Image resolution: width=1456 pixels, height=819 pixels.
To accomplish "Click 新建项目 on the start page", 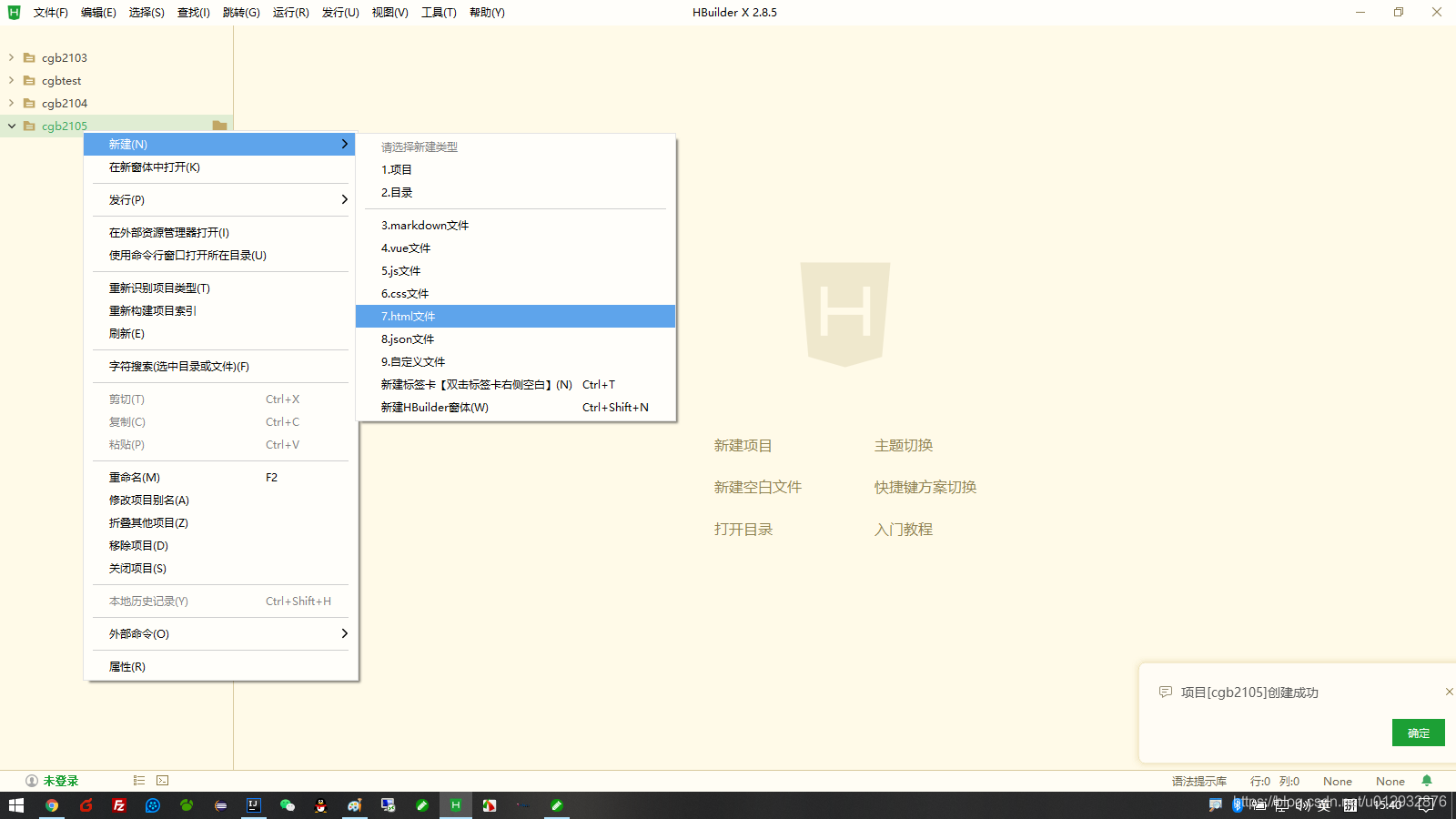I will point(743,445).
